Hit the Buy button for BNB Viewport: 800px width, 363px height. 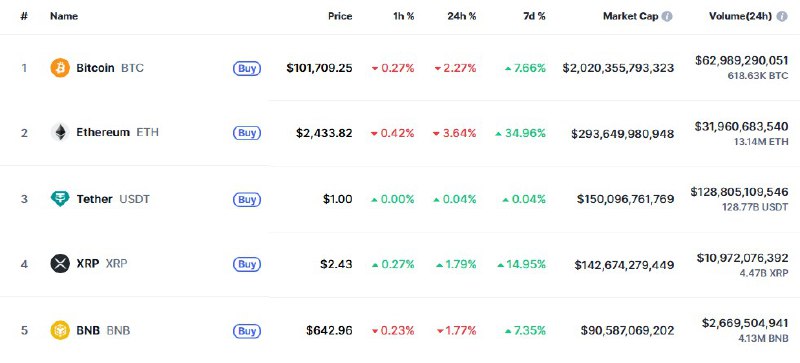pyautogui.click(x=247, y=331)
